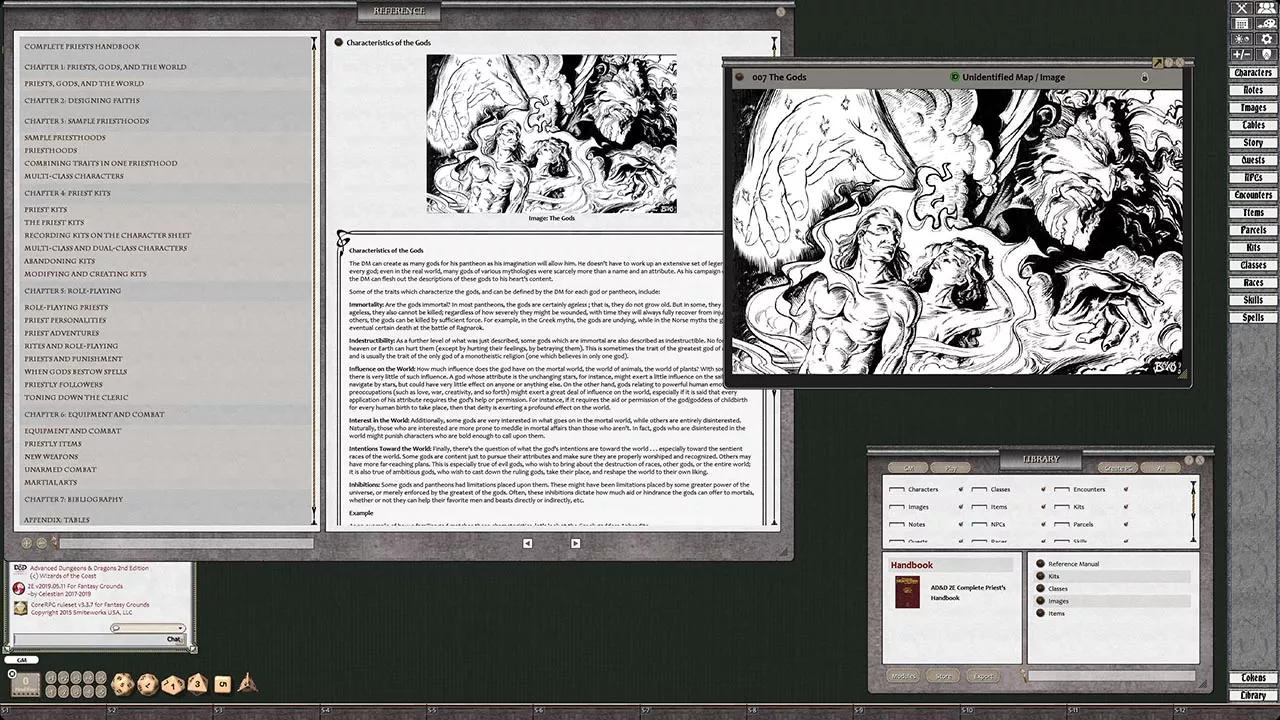
Task: Click the link icon beside Characteristics of the Gods
Action: [x=338, y=42]
